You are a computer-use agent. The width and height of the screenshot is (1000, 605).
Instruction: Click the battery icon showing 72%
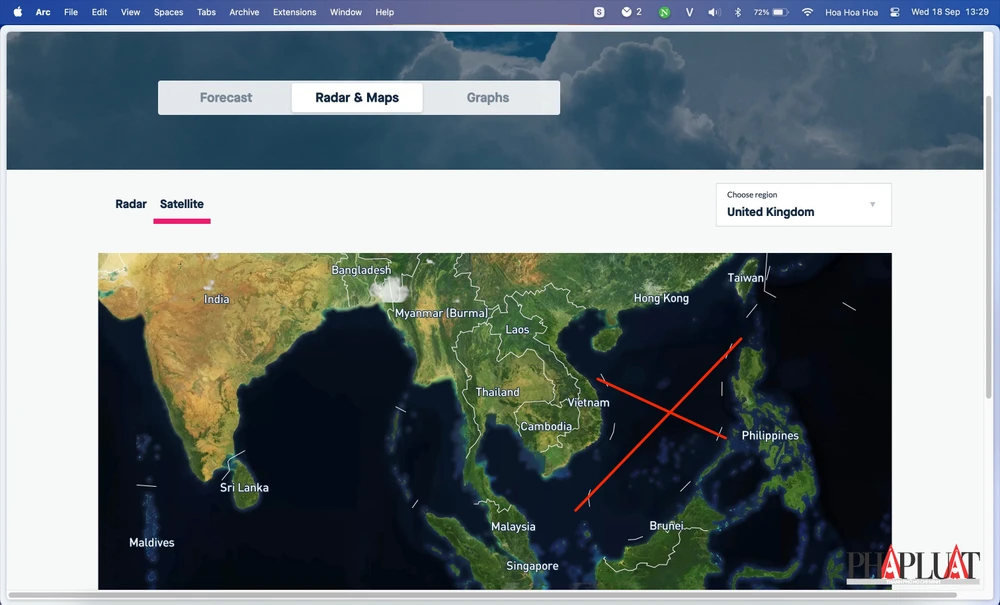770,12
